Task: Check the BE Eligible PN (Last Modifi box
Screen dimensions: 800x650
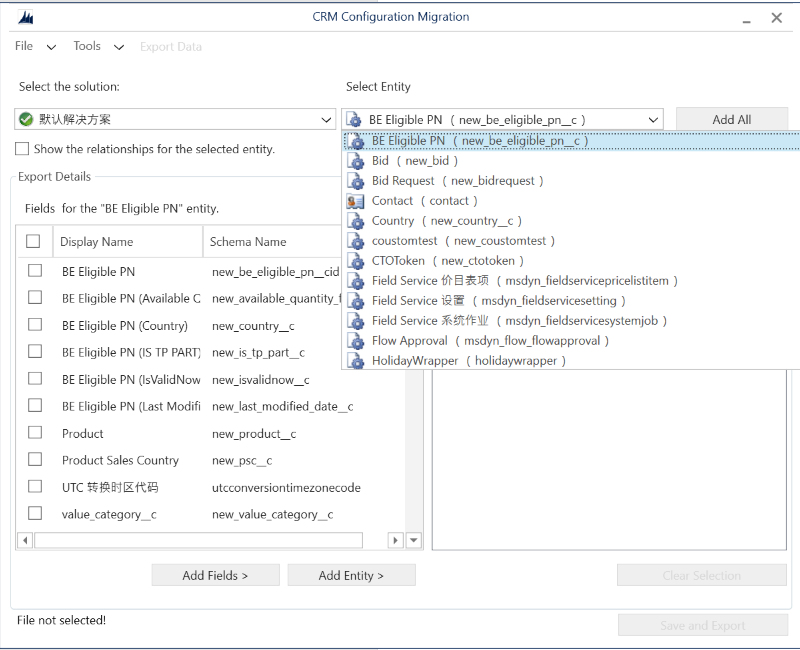Action: pos(35,405)
